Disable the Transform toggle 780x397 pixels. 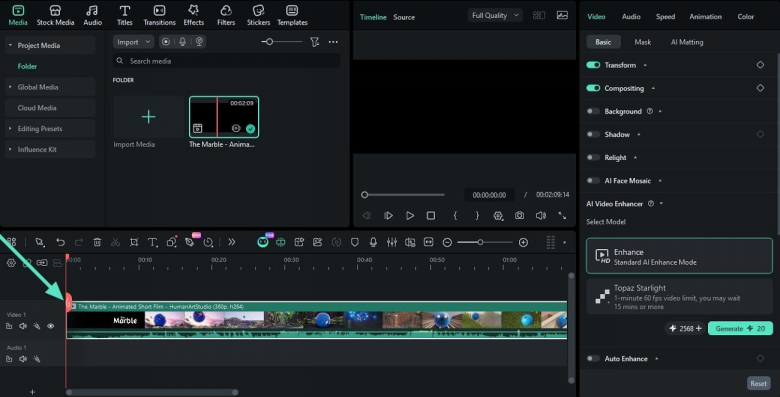[x=593, y=65]
